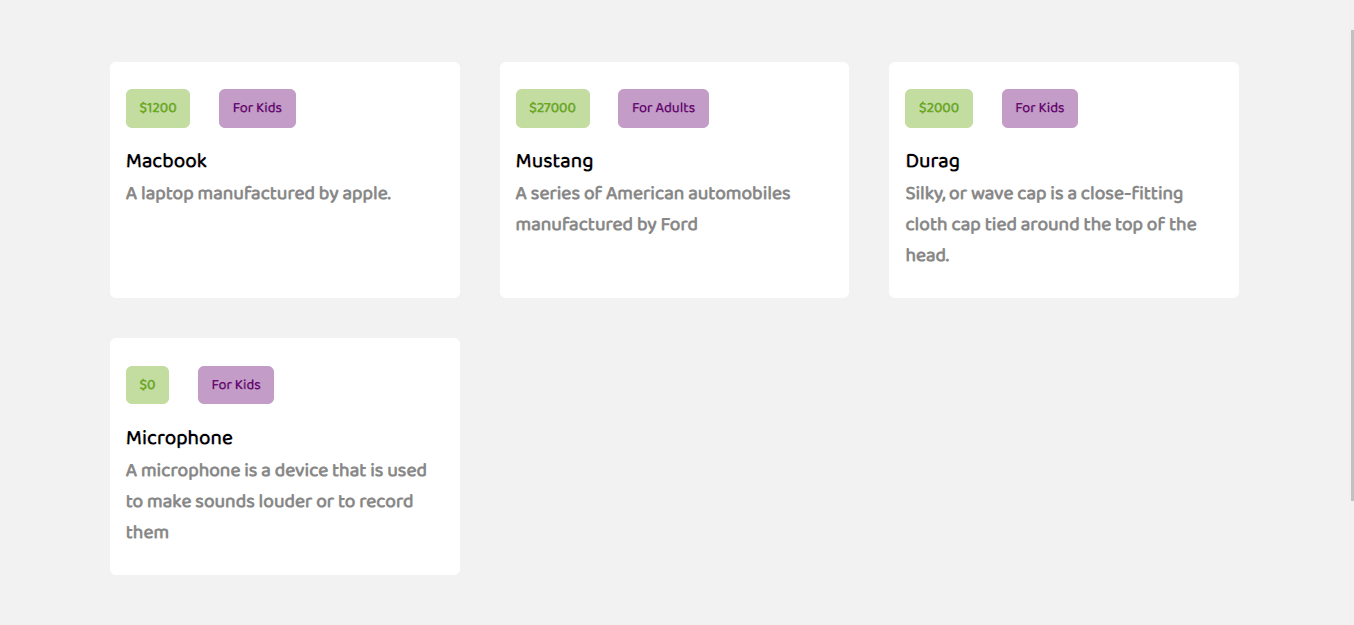Click the page vertical scrollbar

pos(1352,265)
